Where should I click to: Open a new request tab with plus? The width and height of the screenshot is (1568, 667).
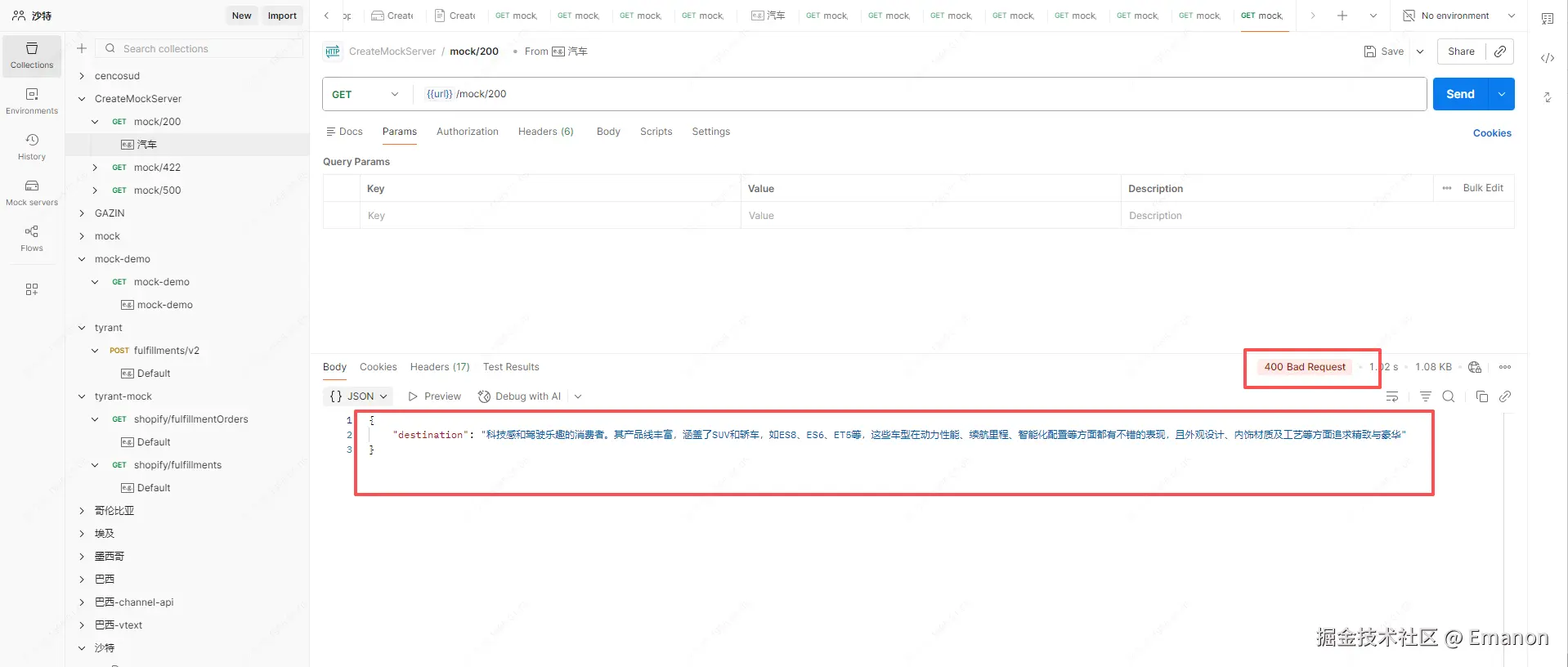click(1342, 16)
